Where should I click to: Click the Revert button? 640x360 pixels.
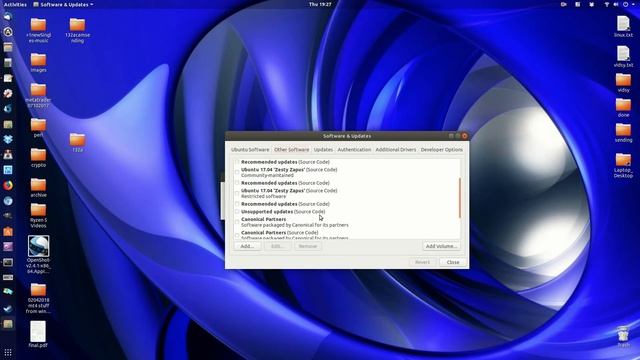click(x=422, y=262)
